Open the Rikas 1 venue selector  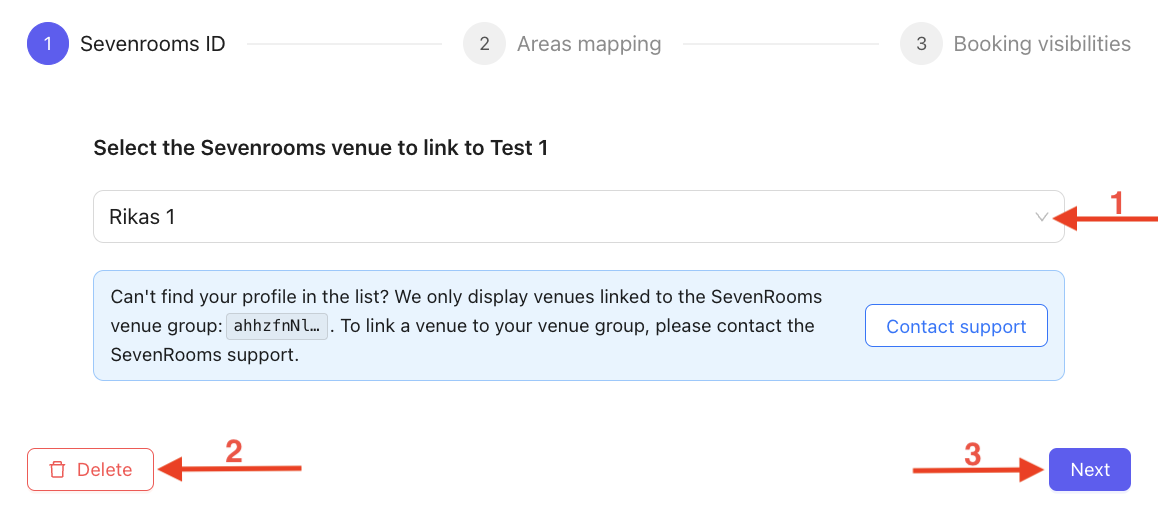click(x=560, y=216)
